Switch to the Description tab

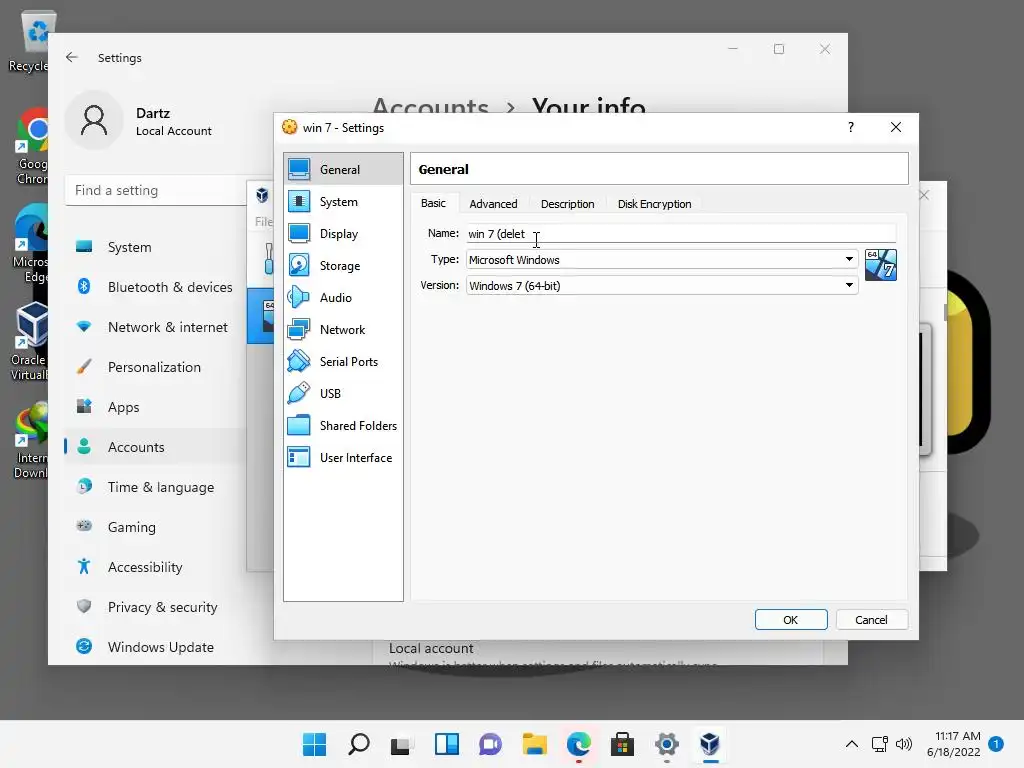pyautogui.click(x=568, y=204)
